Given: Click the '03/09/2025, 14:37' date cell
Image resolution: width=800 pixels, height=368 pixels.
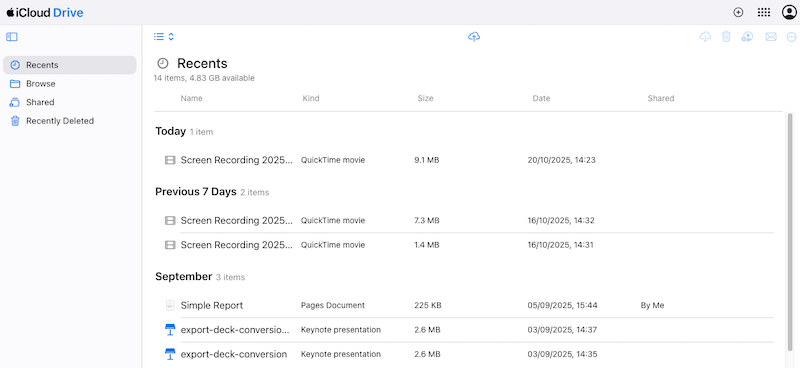Looking at the screenshot, I should click(x=563, y=330).
